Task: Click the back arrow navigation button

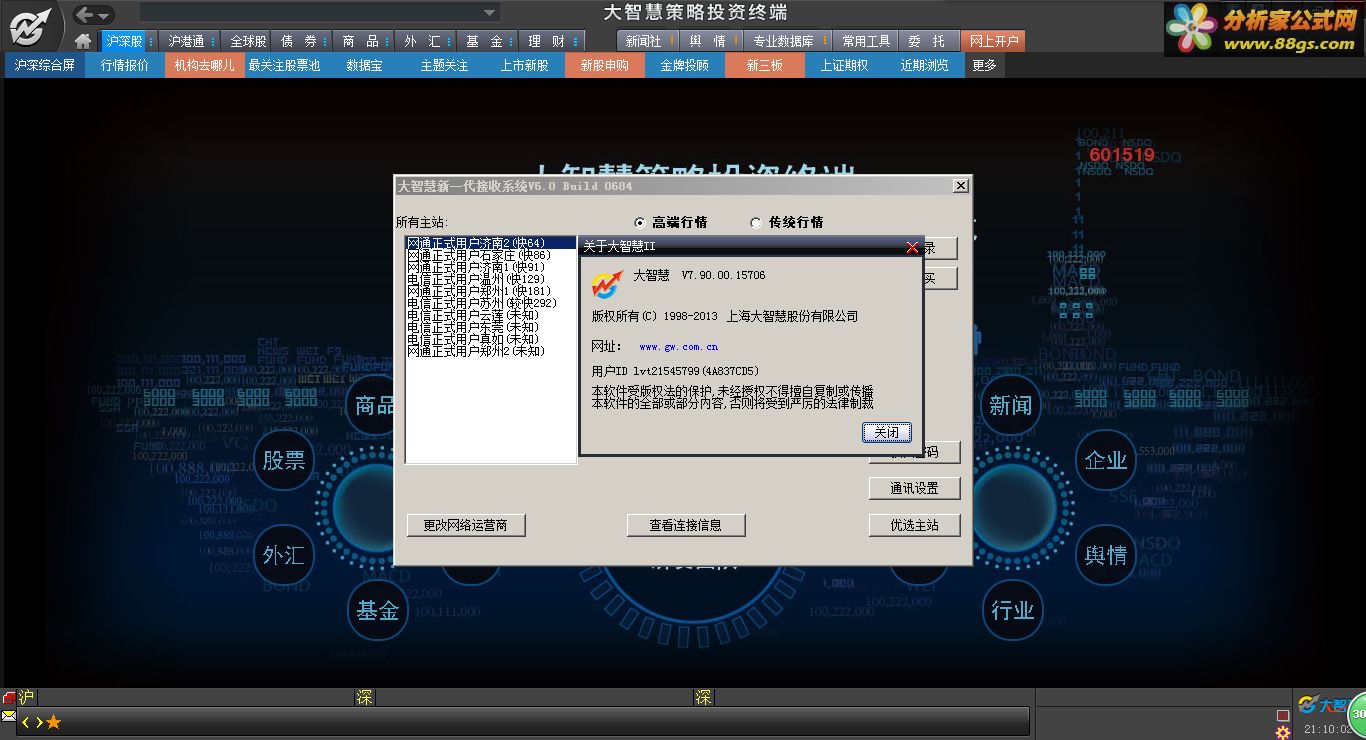Action: tap(86, 14)
